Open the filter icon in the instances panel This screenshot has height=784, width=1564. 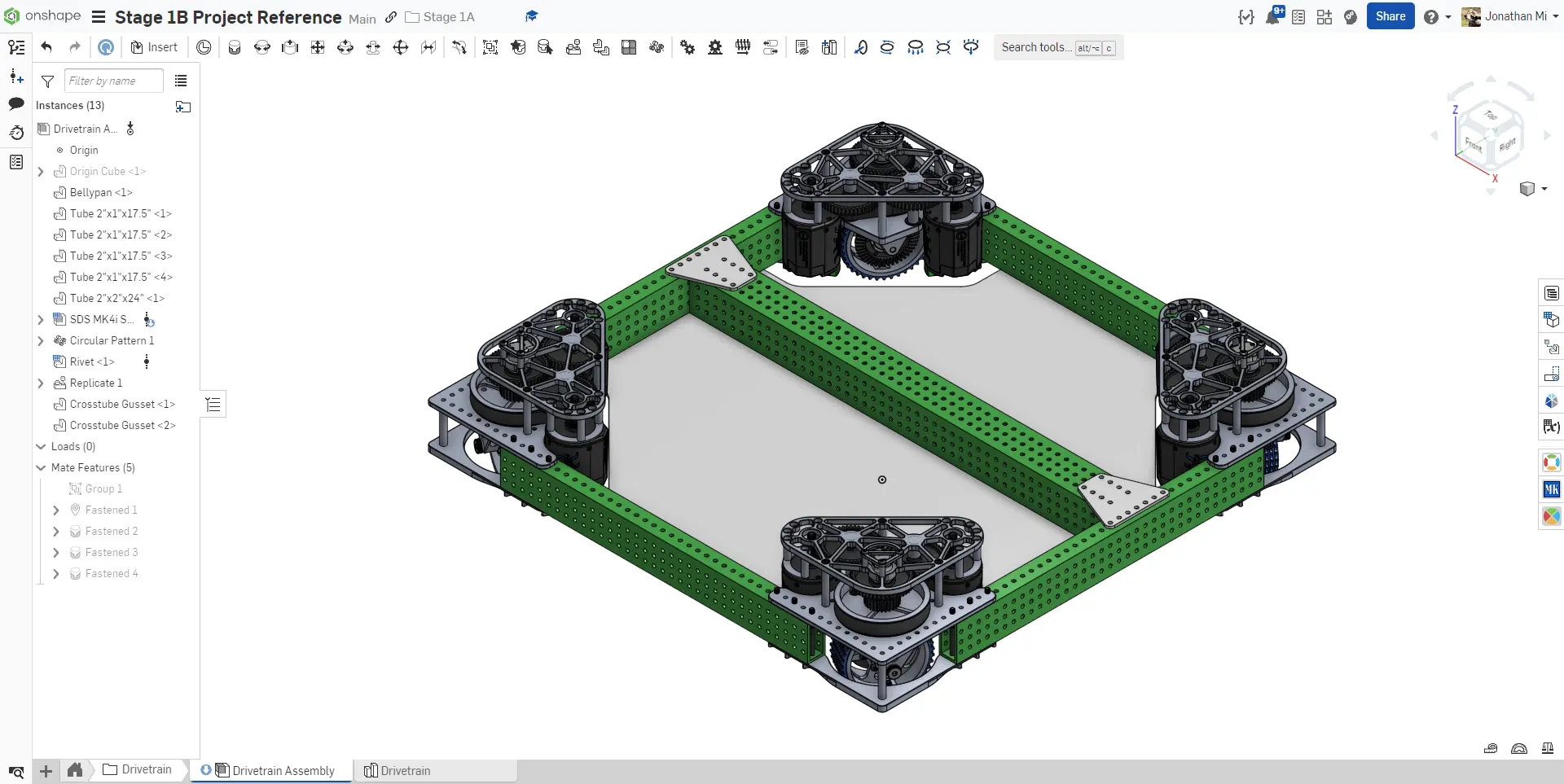point(48,81)
